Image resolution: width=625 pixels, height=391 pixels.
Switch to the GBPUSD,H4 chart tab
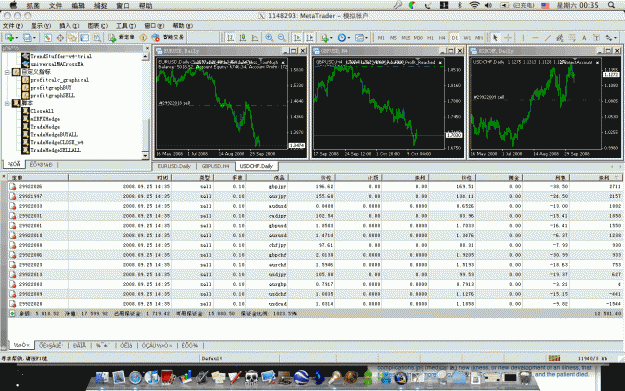(215, 166)
